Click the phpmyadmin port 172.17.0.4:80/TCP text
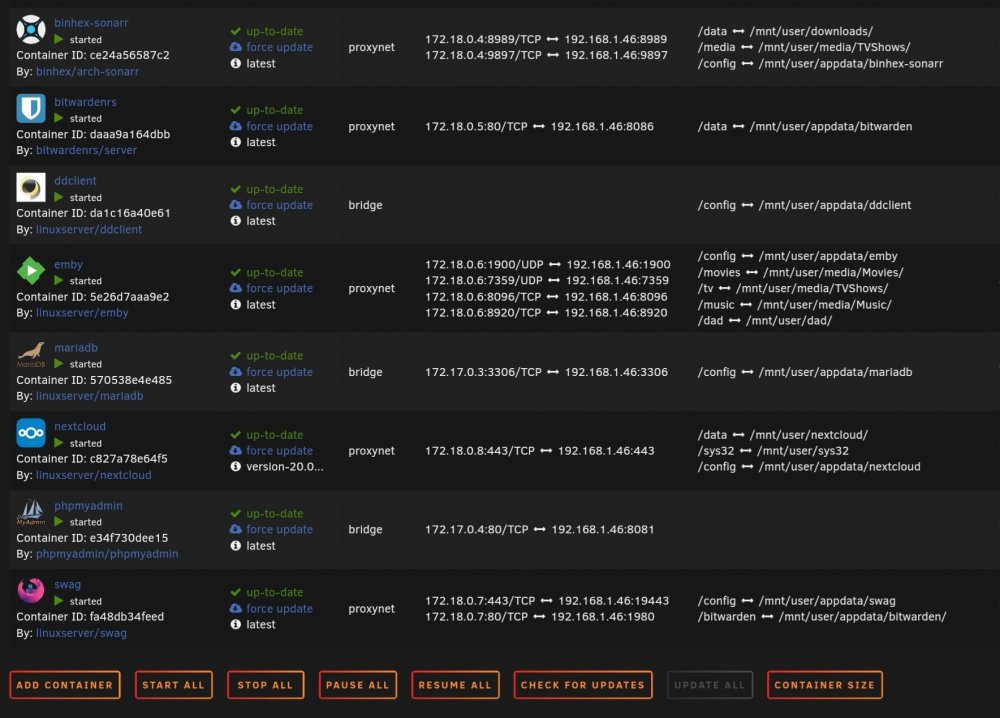The image size is (1000, 718). click(x=477, y=529)
